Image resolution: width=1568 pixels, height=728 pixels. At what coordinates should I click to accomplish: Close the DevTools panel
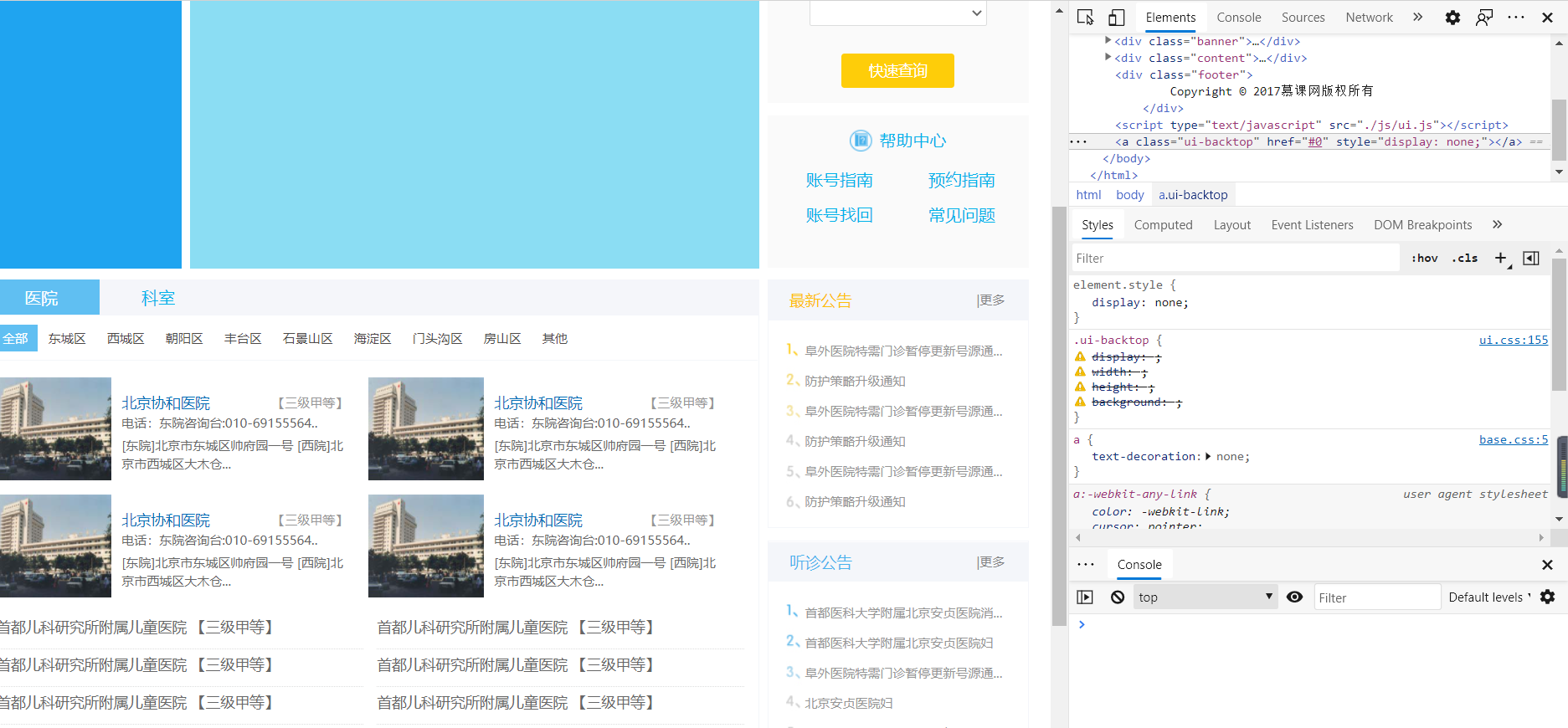point(1547,18)
